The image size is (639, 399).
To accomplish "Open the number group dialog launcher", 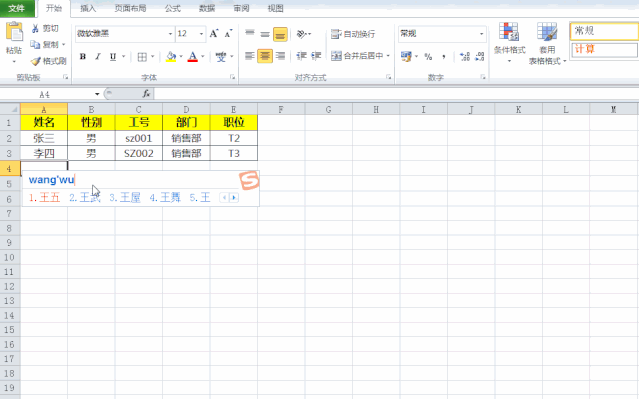I will [483, 77].
